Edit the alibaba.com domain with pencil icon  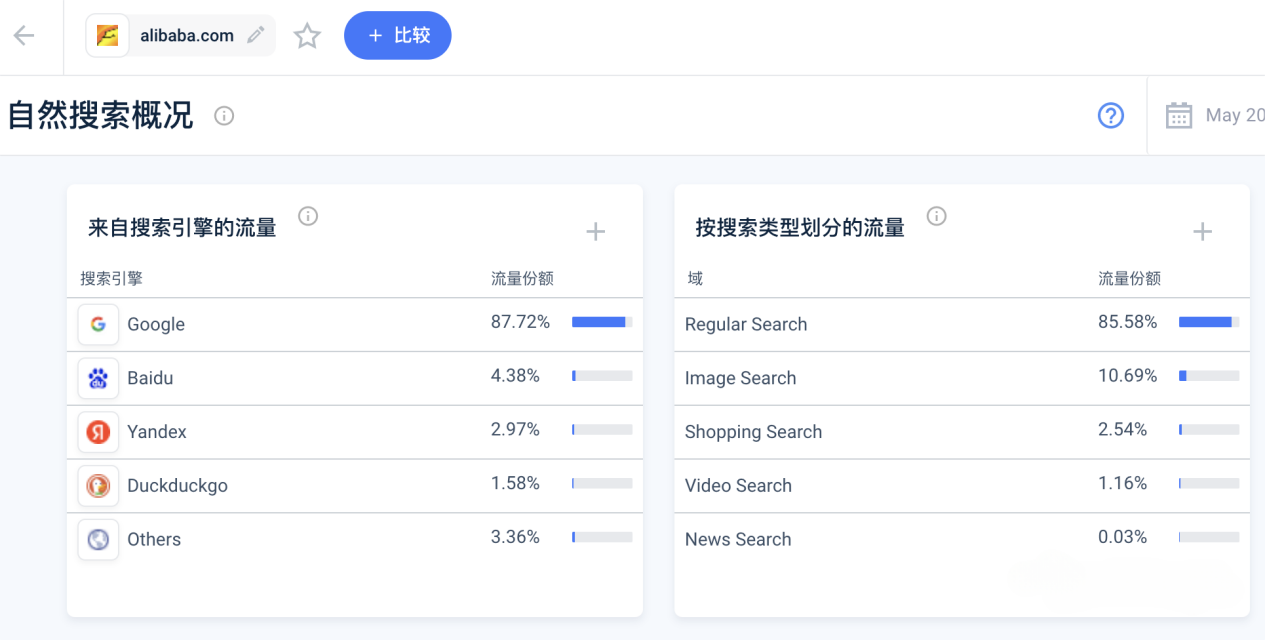[x=256, y=35]
